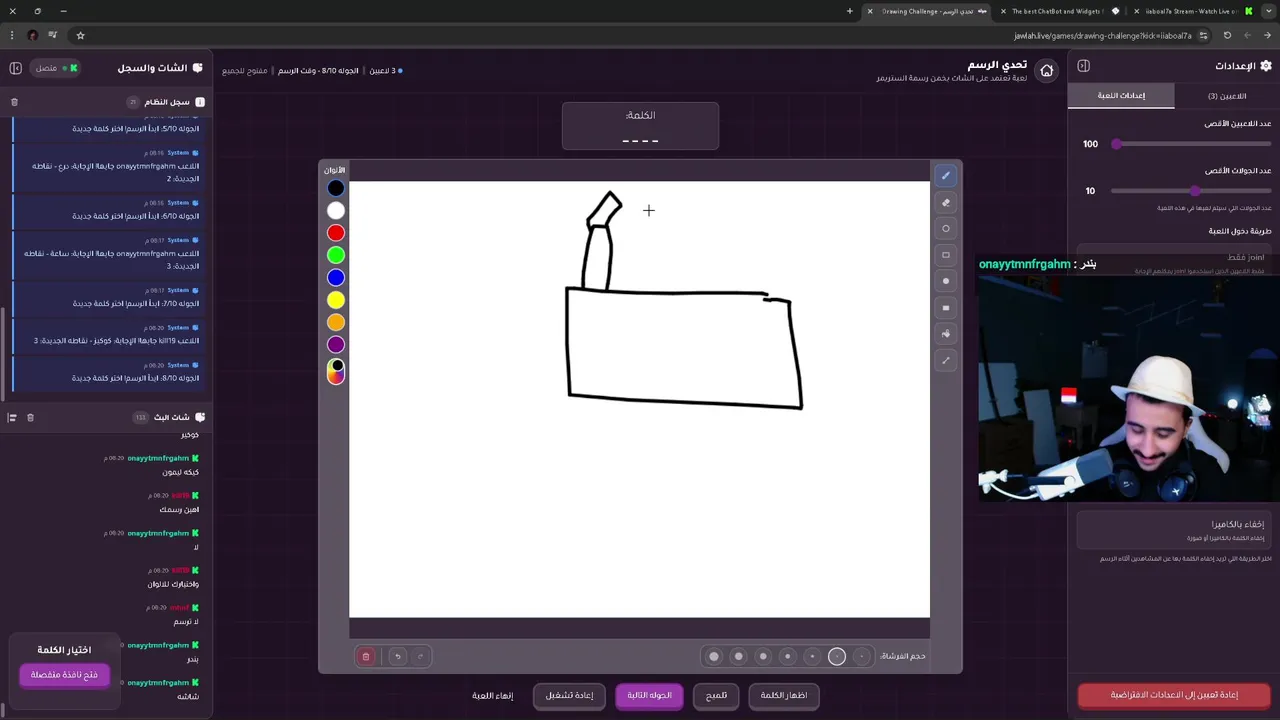Undo the last drawing stroke

pos(397,656)
